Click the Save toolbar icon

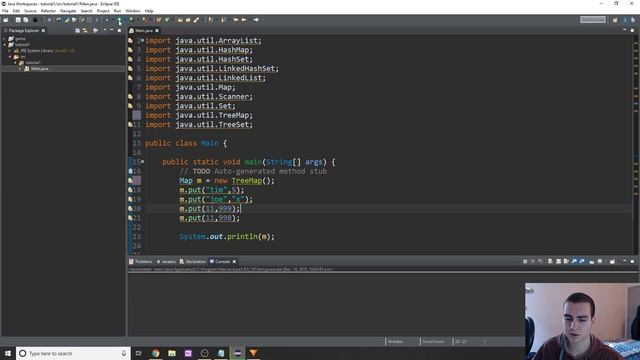(x=18, y=20)
